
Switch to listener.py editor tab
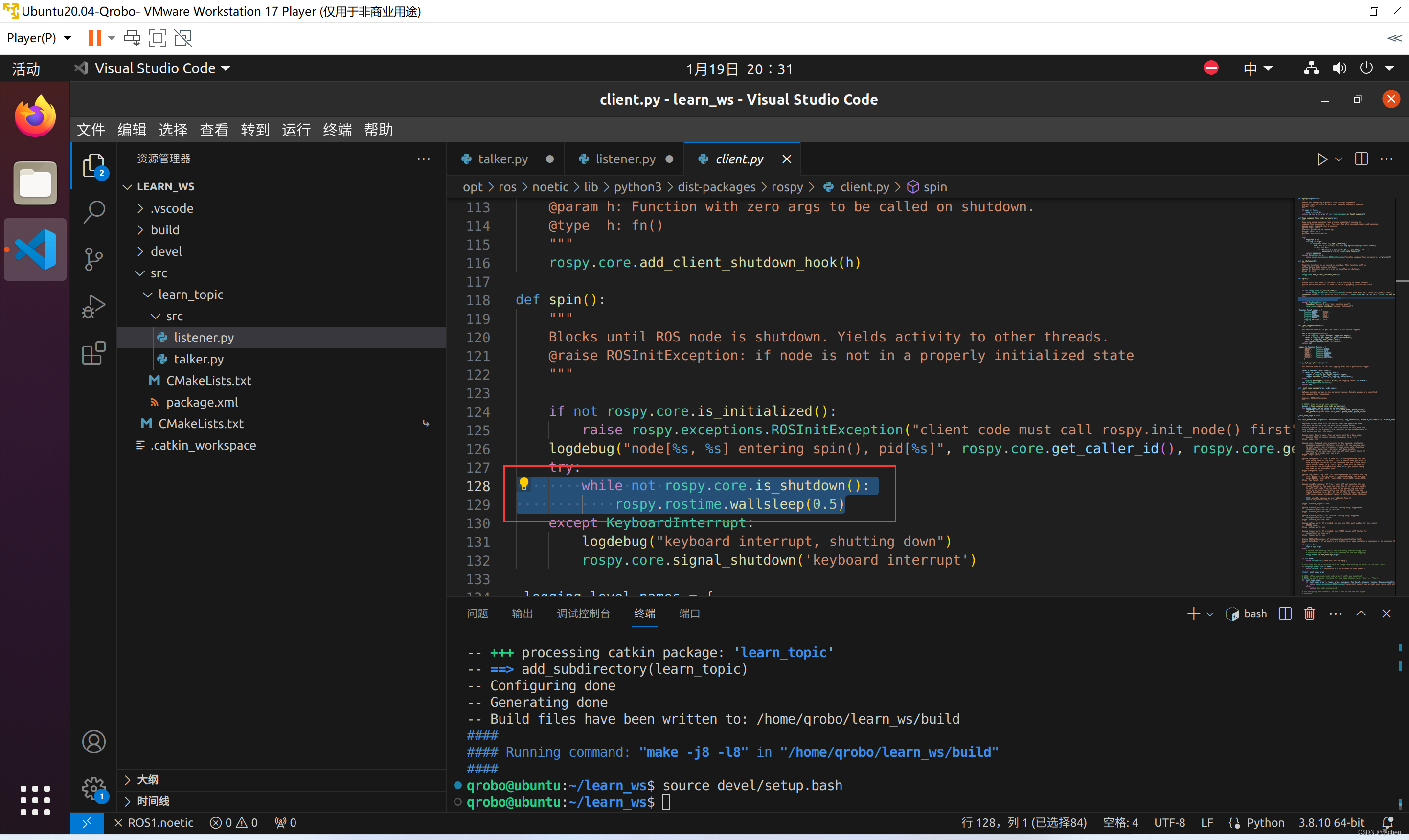click(625, 159)
